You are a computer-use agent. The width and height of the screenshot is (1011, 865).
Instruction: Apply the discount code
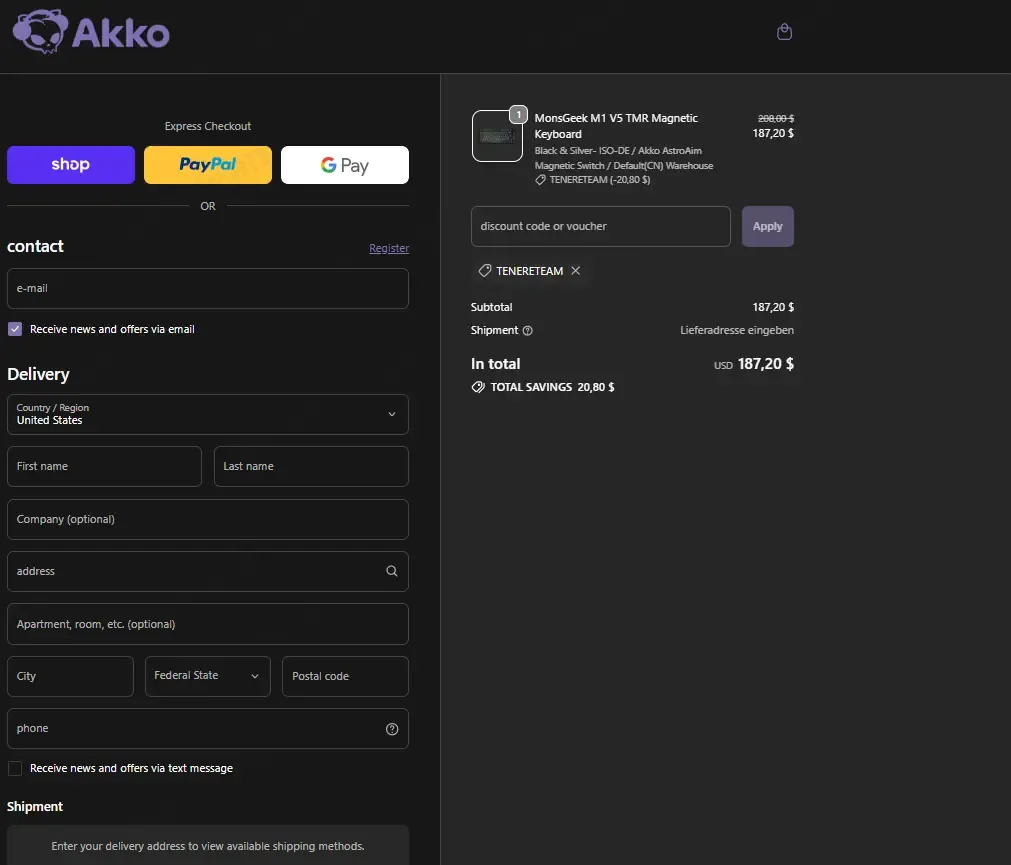pyautogui.click(x=767, y=226)
